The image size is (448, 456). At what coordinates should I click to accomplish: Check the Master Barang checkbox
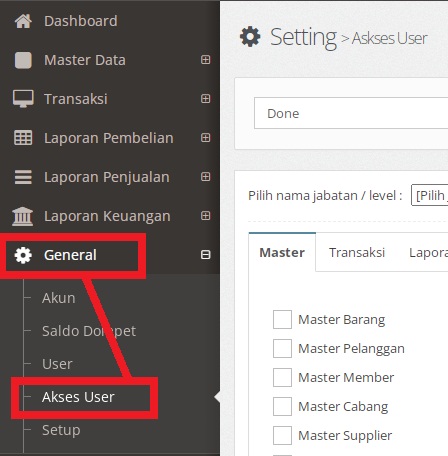point(282,319)
